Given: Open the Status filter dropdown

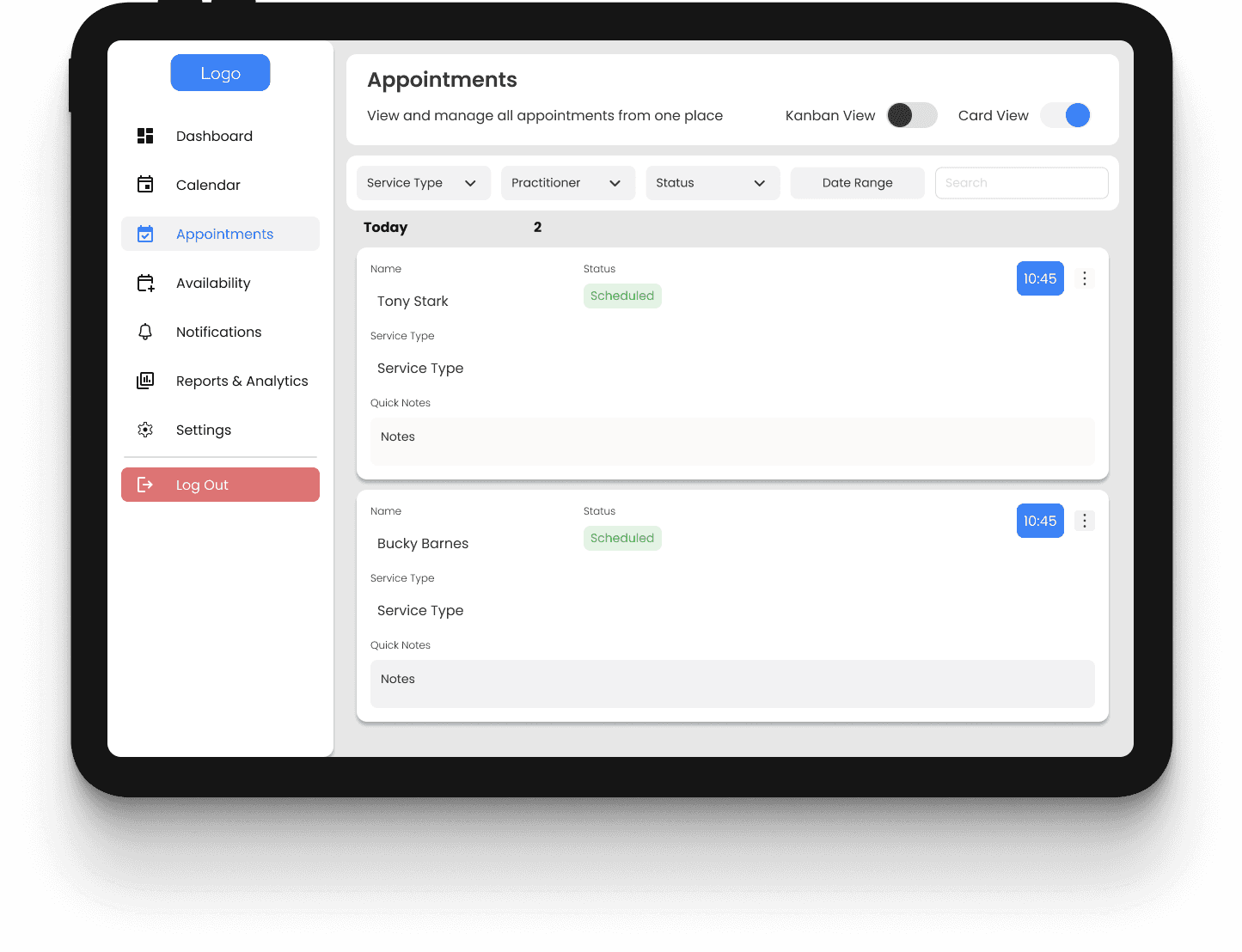Looking at the screenshot, I should click(x=713, y=182).
